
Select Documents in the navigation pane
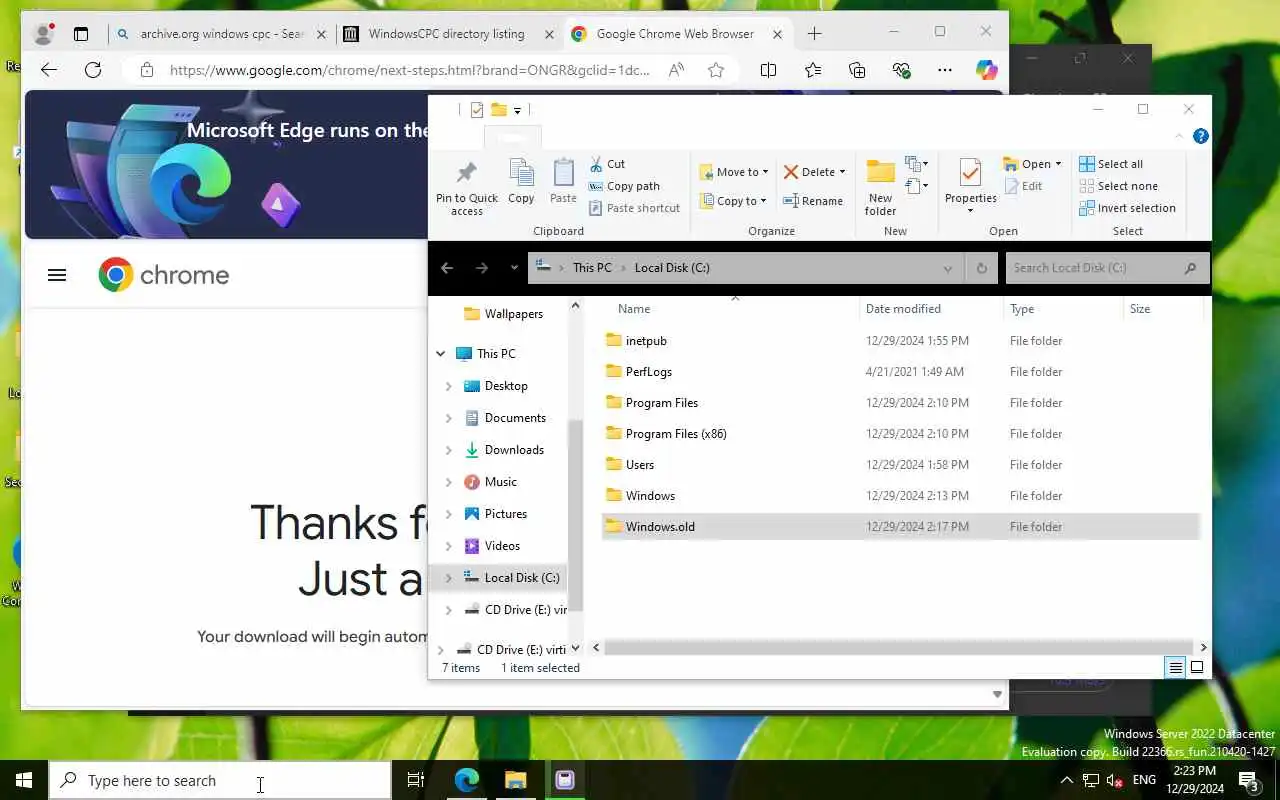pyautogui.click(x=515, y=418)
